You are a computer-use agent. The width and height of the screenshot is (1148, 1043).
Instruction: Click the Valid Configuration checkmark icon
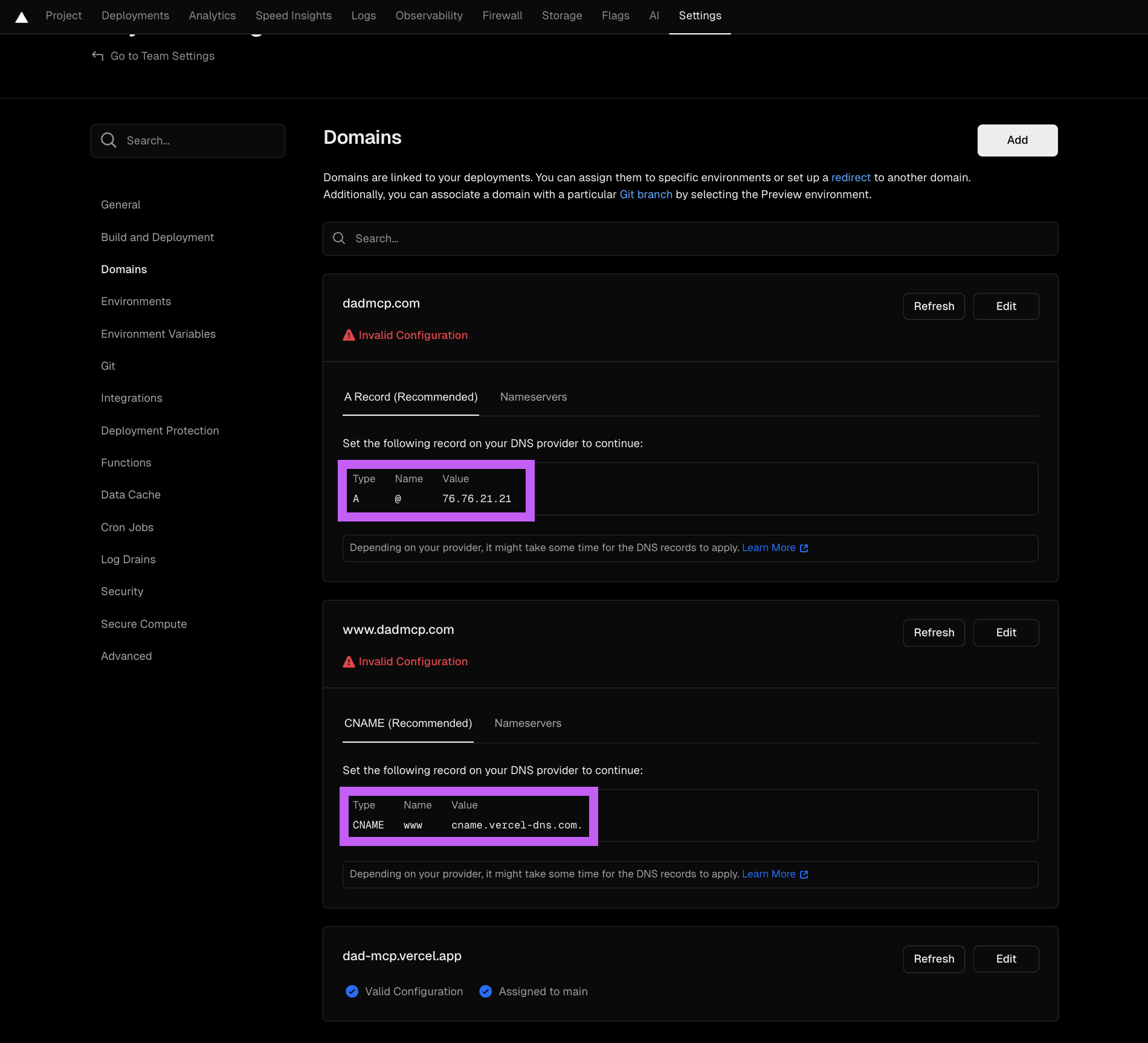point(352,991)
